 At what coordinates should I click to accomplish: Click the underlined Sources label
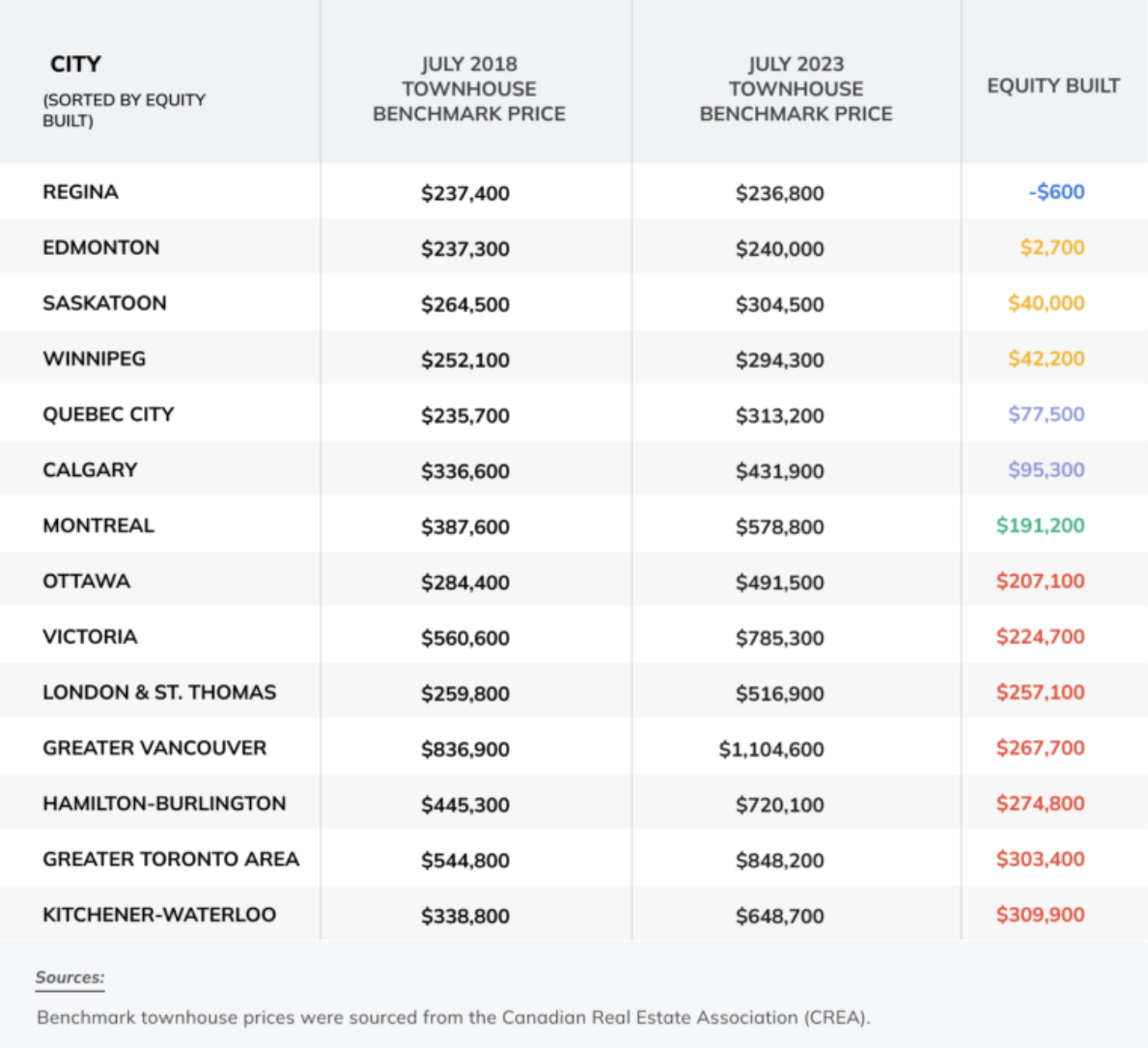[x=70, y=977]
